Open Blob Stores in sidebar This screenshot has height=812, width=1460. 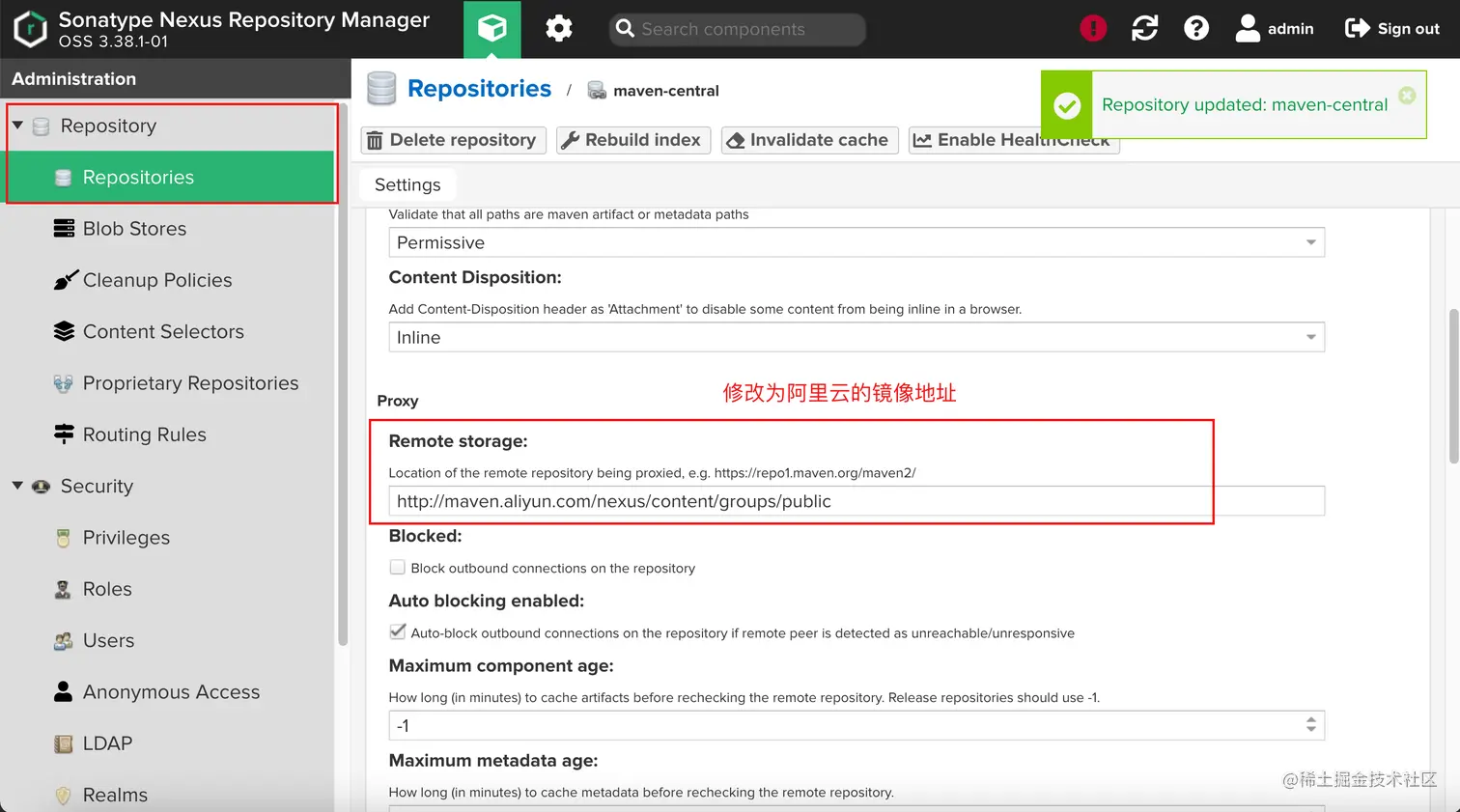tap(134, 229)
